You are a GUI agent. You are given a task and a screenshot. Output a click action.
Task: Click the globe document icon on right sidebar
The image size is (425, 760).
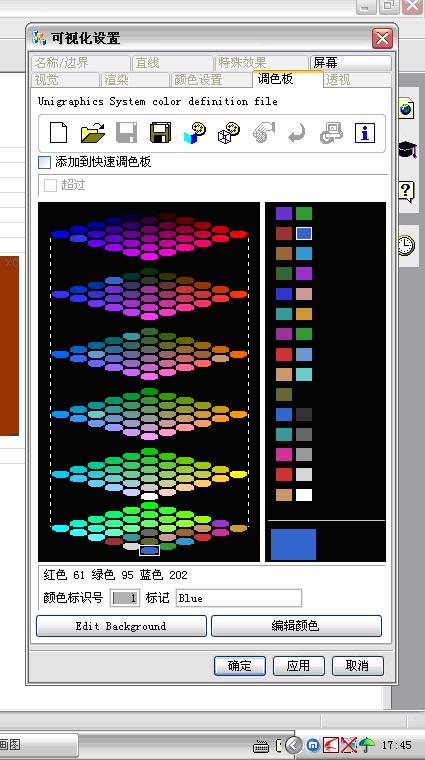406,109
